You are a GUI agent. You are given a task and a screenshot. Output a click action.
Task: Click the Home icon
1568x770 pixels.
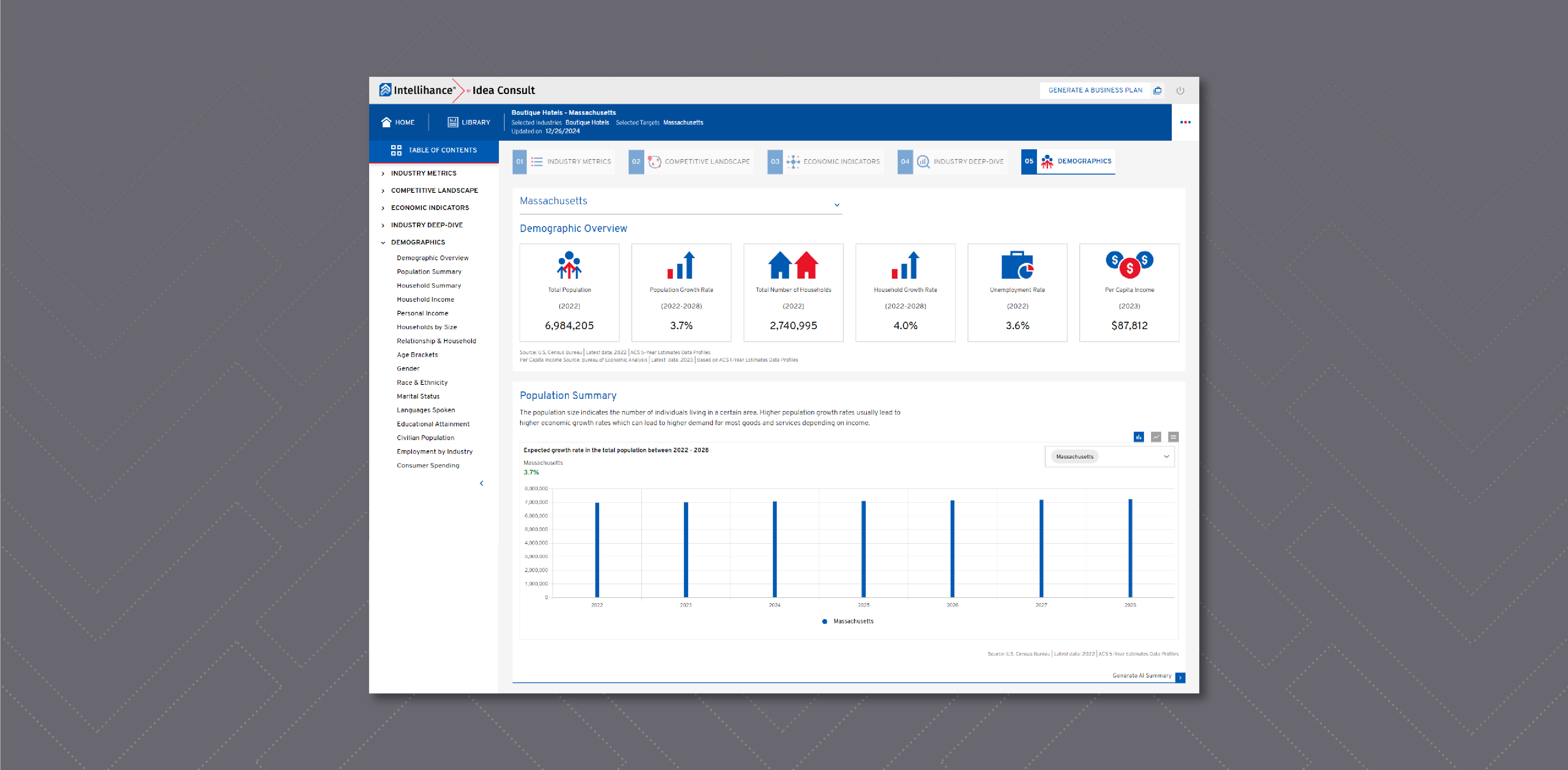[386, 122]
